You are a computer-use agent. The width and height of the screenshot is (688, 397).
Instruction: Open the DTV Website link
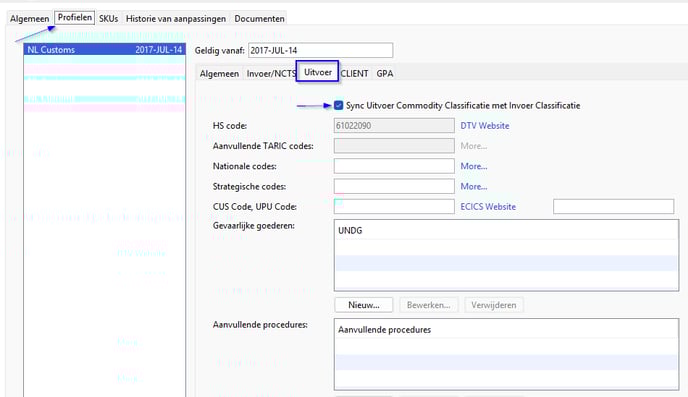coord(485,126)
